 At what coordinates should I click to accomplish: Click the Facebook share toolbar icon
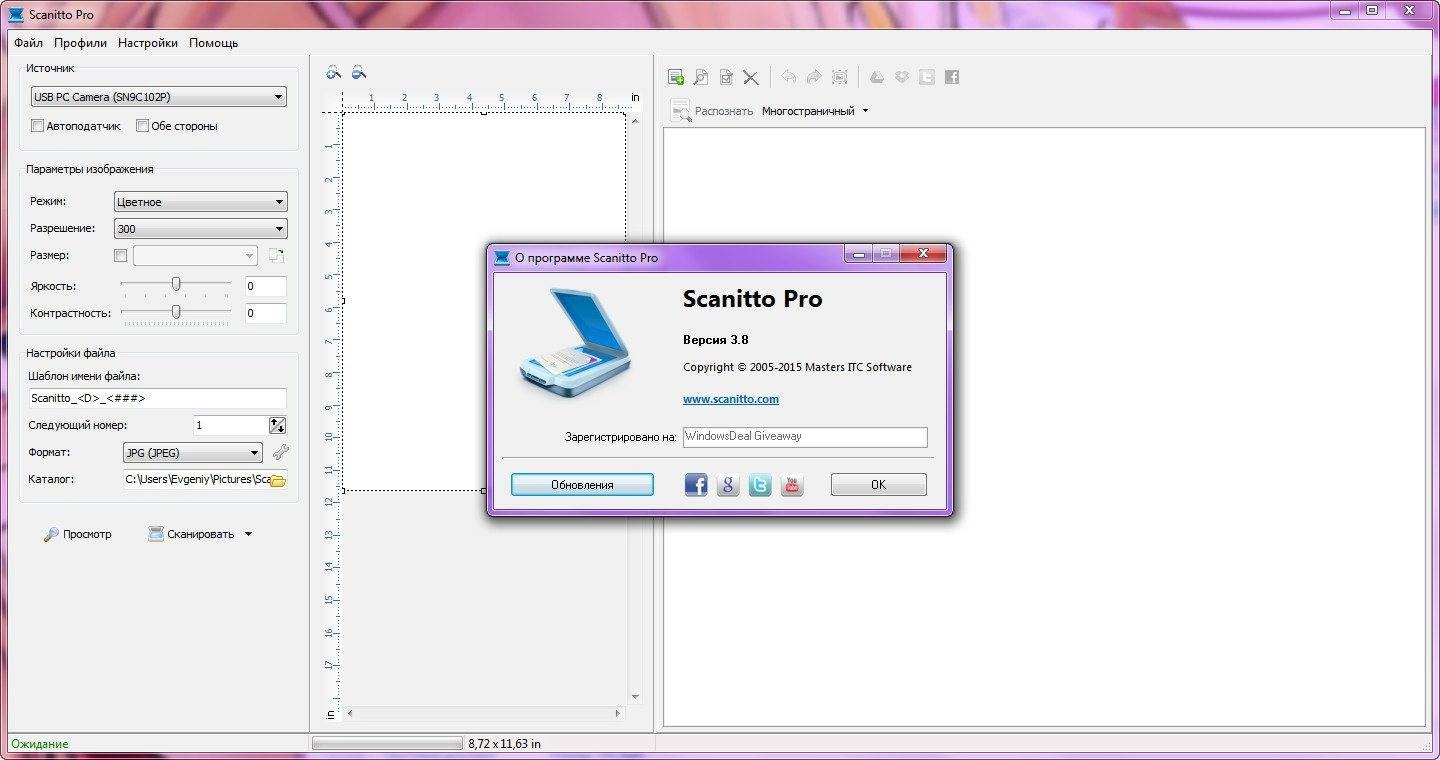coord(952,77)
